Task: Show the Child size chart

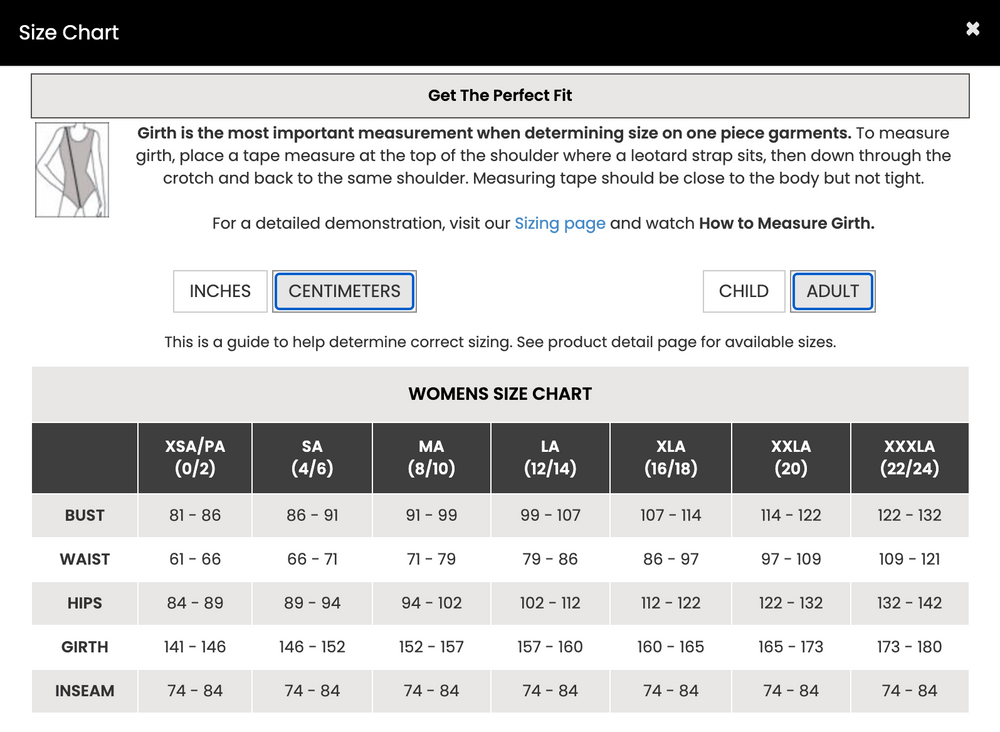Action: (744, 291)
